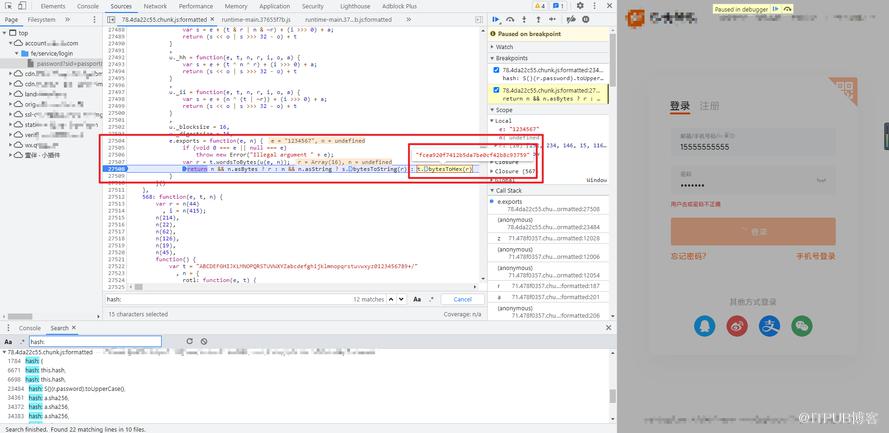
Task: Activate the inspect element picker icon
Action: pos(9,6)
